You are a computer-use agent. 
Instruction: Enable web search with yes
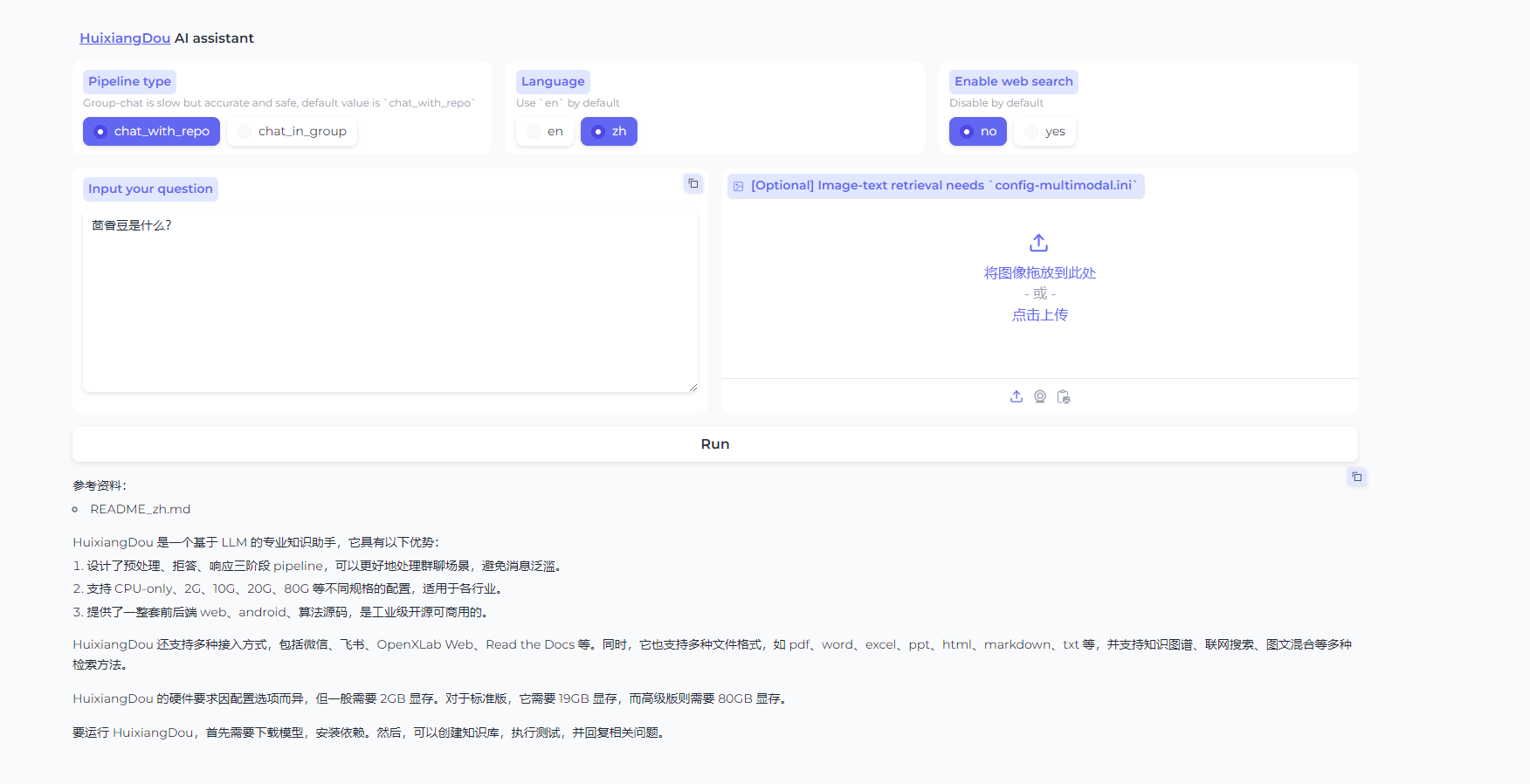(x=1044, y=131)
